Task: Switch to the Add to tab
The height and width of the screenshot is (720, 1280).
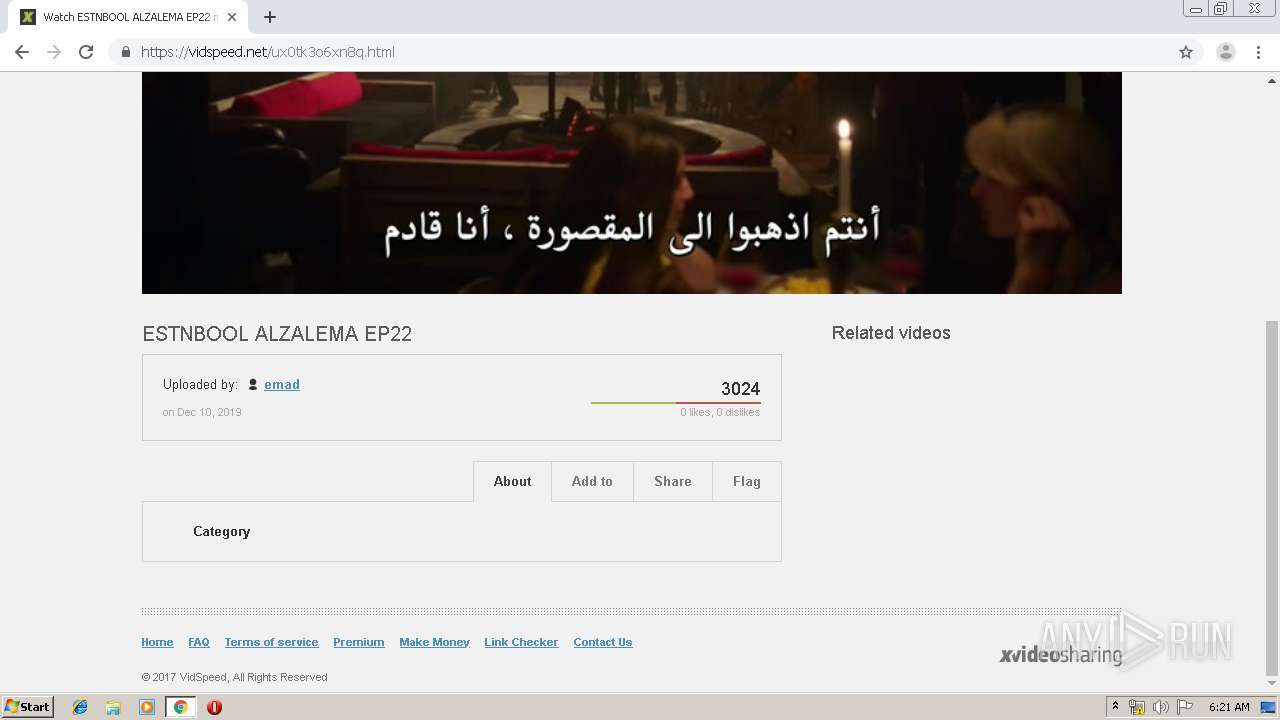Action: tap(592, 481)
